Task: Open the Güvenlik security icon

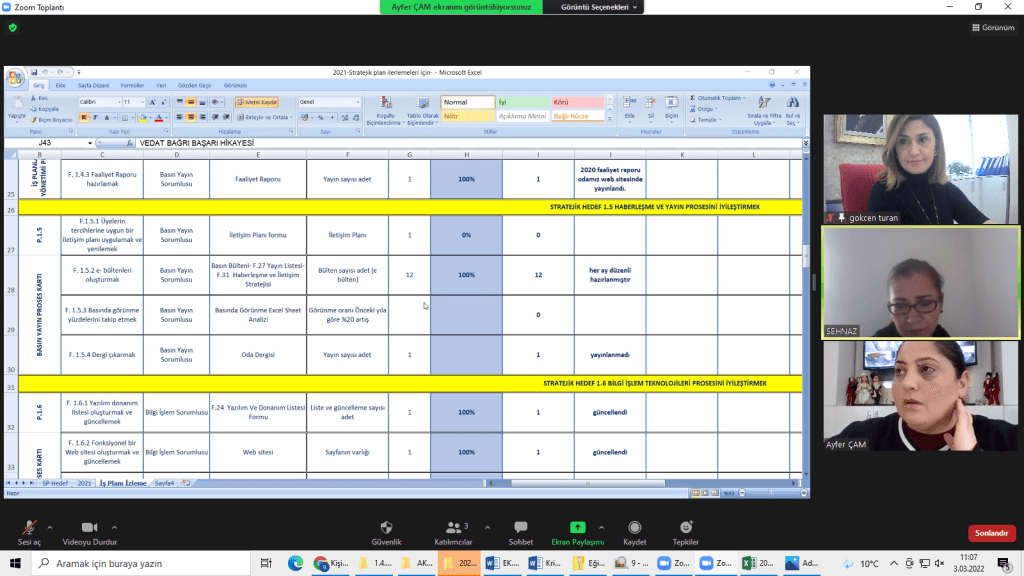Action: [x=386, y=528]
